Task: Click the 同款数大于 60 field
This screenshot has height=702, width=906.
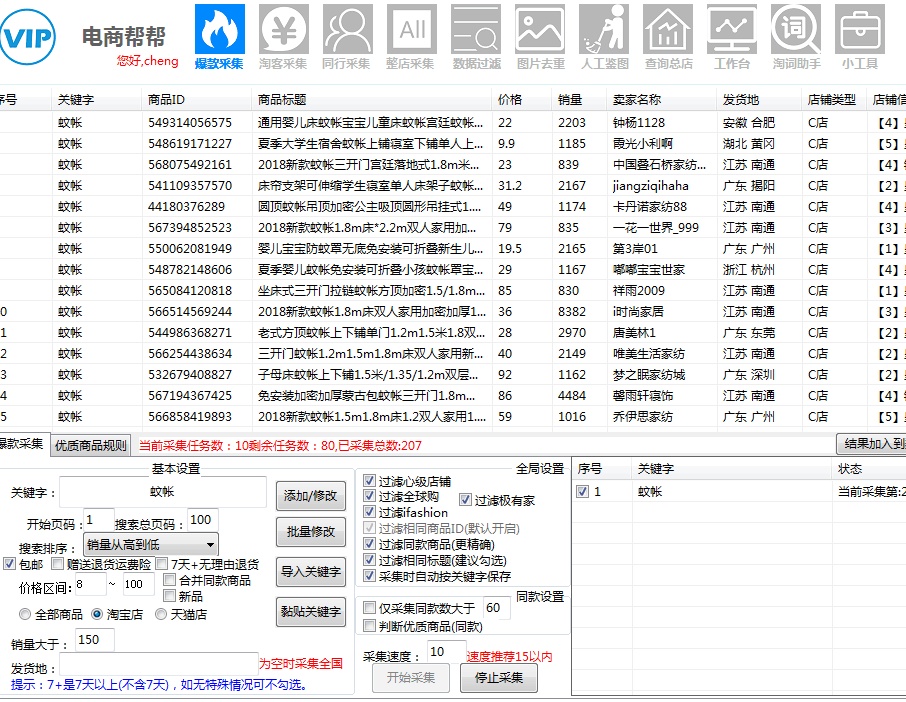Action: click(497, 608)
